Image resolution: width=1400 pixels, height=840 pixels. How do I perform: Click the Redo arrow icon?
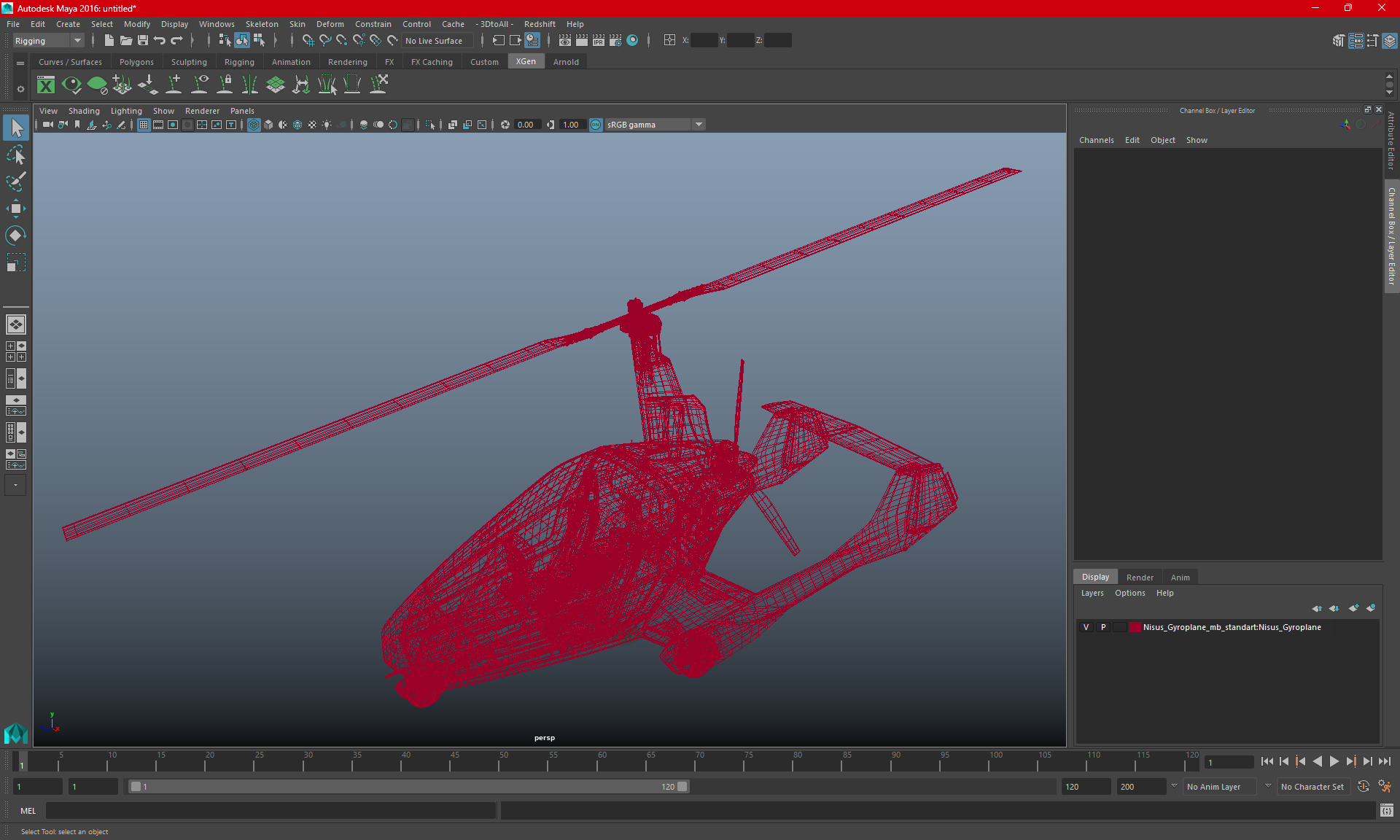click(x=177, y=41)
